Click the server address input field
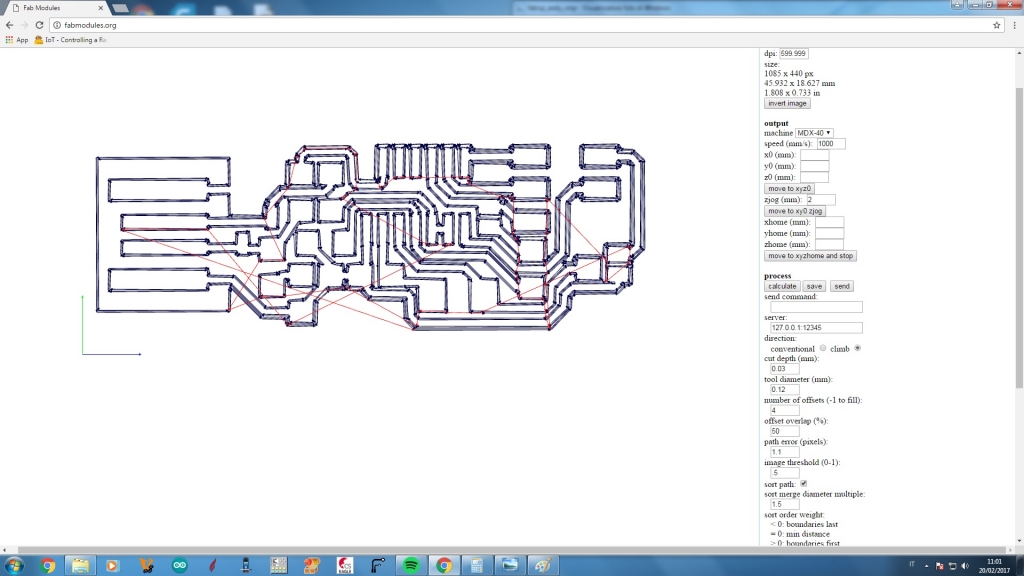Image resolution: width=1024 pixels, height=576 pixels. pyautogui.click(x=816, y=328)
